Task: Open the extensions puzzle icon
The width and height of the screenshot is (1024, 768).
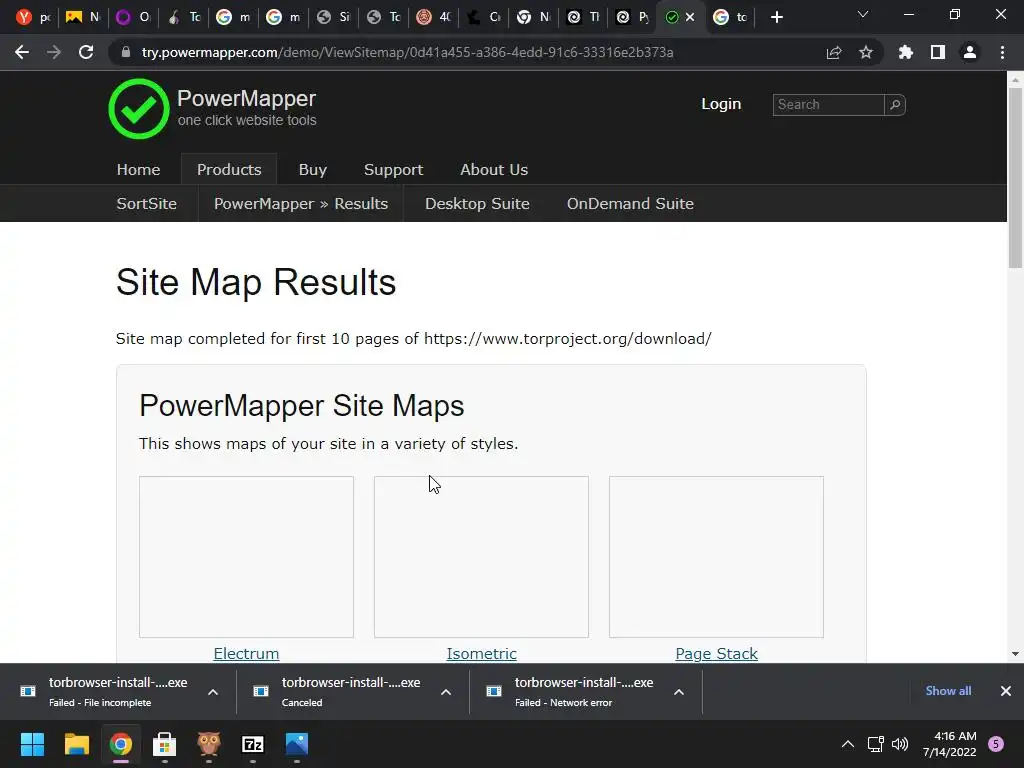Action: click(906, 52)
